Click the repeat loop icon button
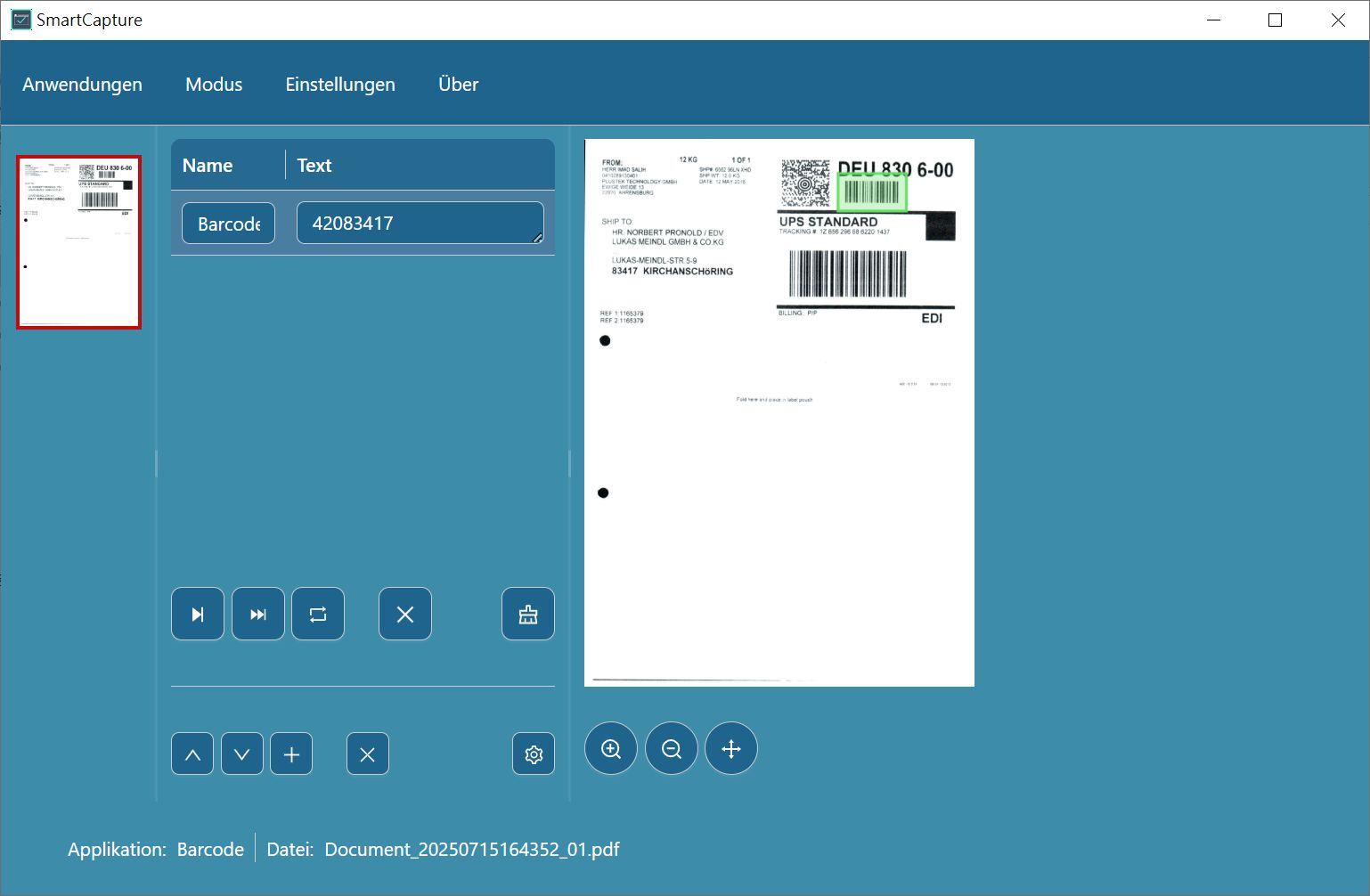1370x896 pixels. point(318,614)
